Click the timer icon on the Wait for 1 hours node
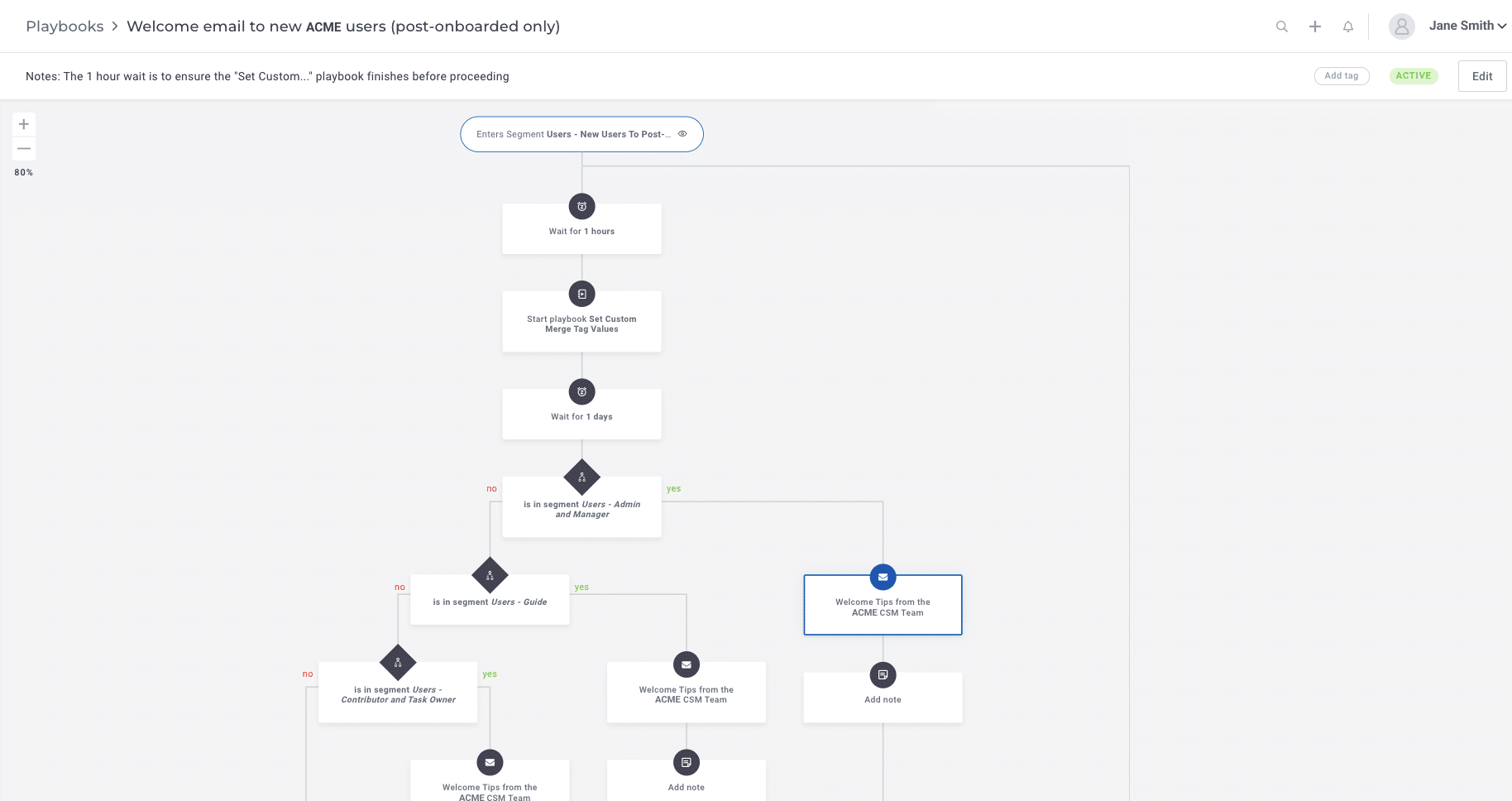This screenshot has height=801, width=1512. 581,206
